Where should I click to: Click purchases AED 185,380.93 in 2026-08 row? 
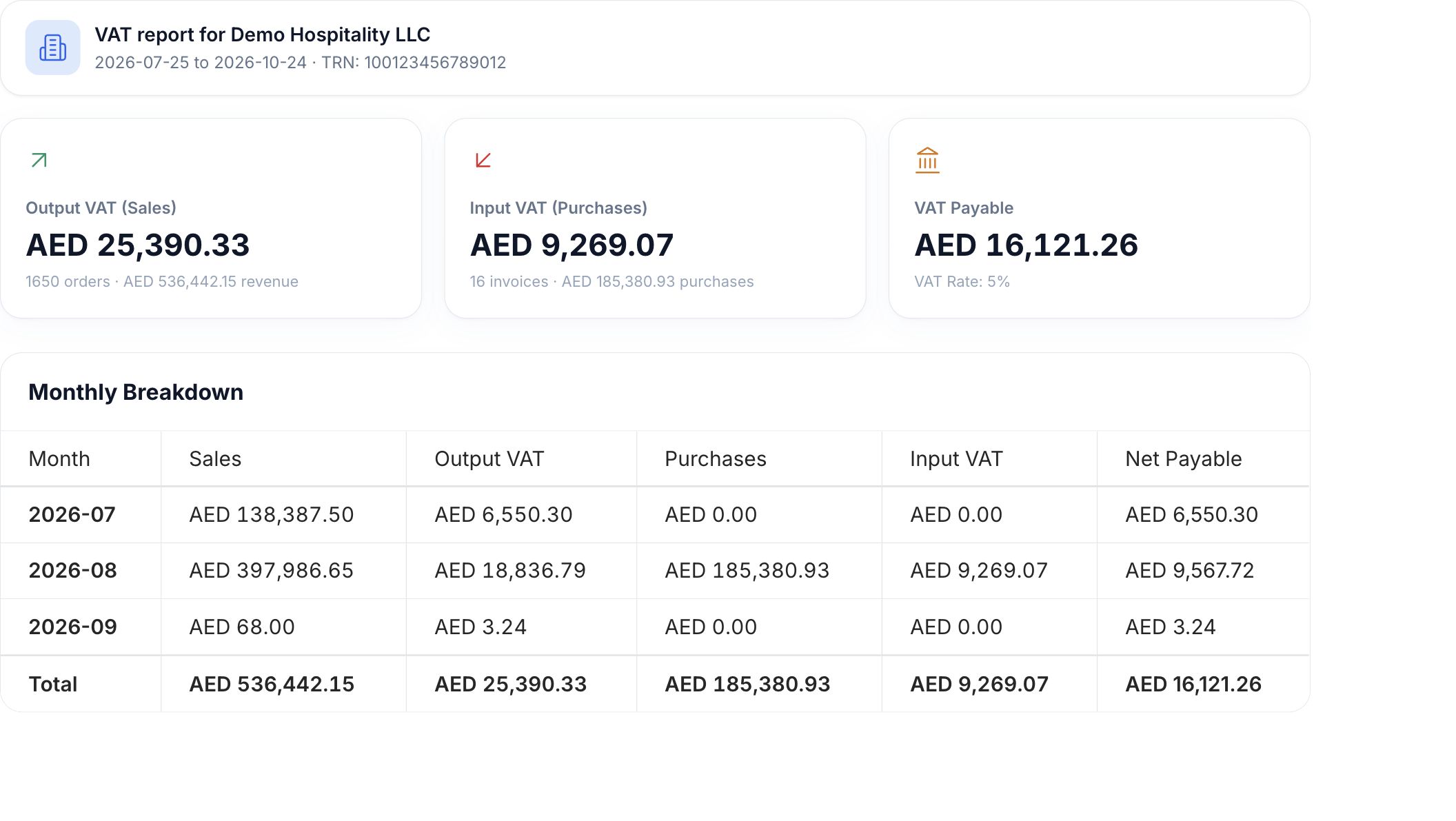pos(747,571)
